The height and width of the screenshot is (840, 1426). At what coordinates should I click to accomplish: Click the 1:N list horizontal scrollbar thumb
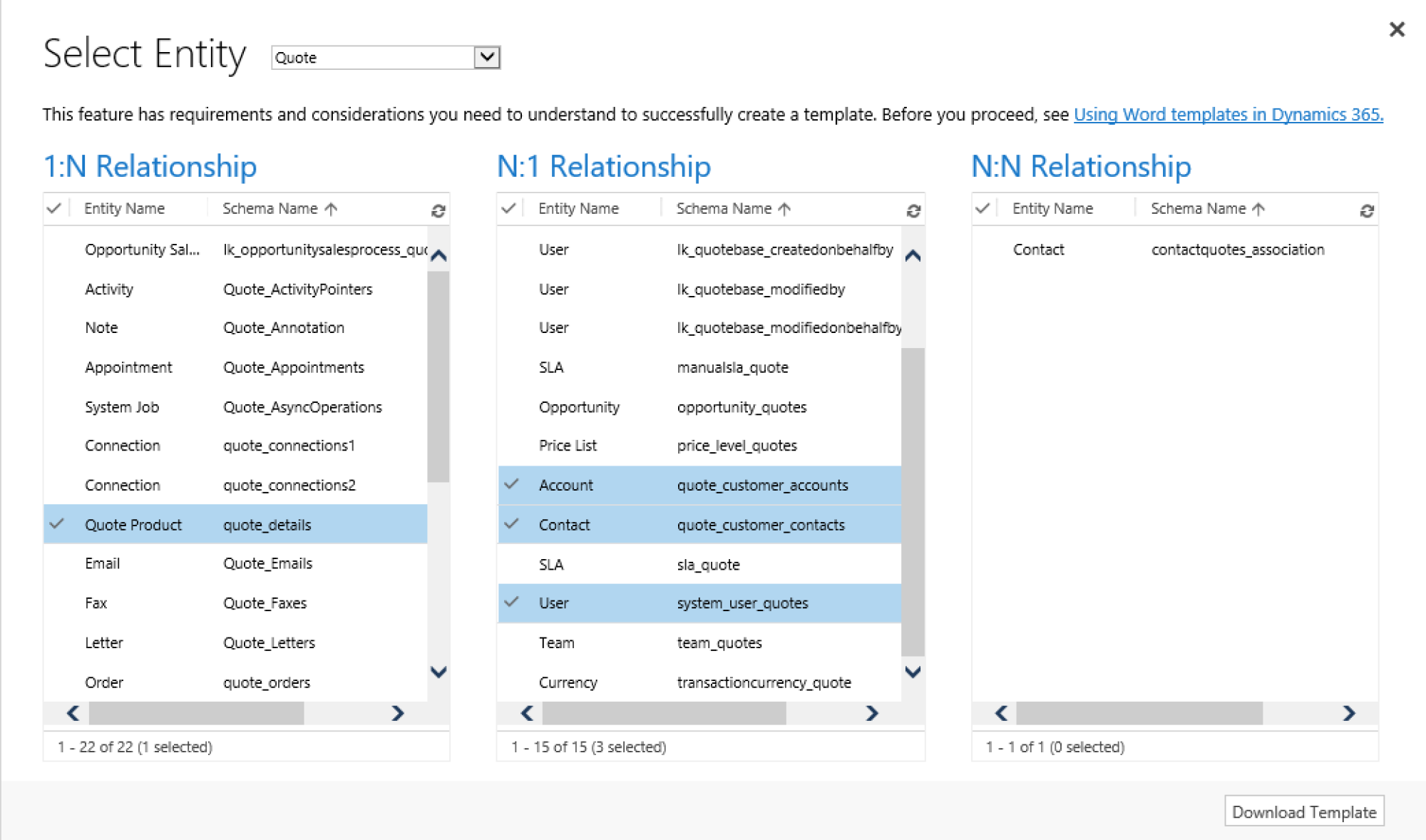coord(196,713)
